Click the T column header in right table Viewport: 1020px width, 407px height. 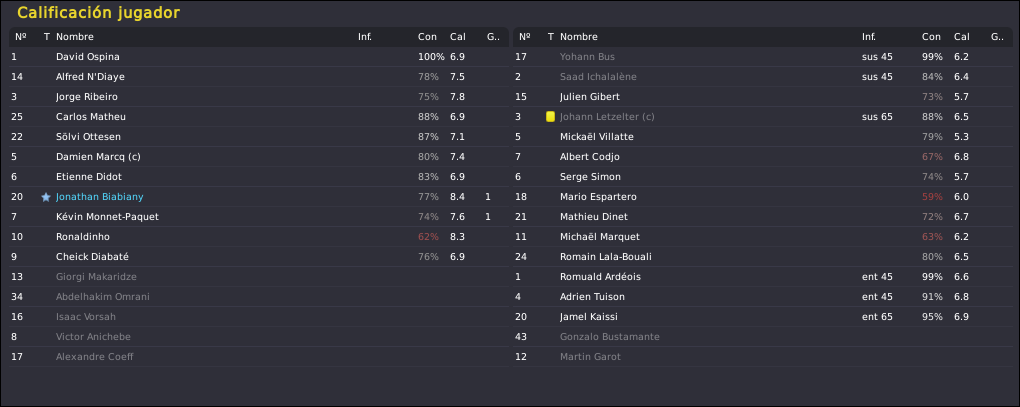550,37
